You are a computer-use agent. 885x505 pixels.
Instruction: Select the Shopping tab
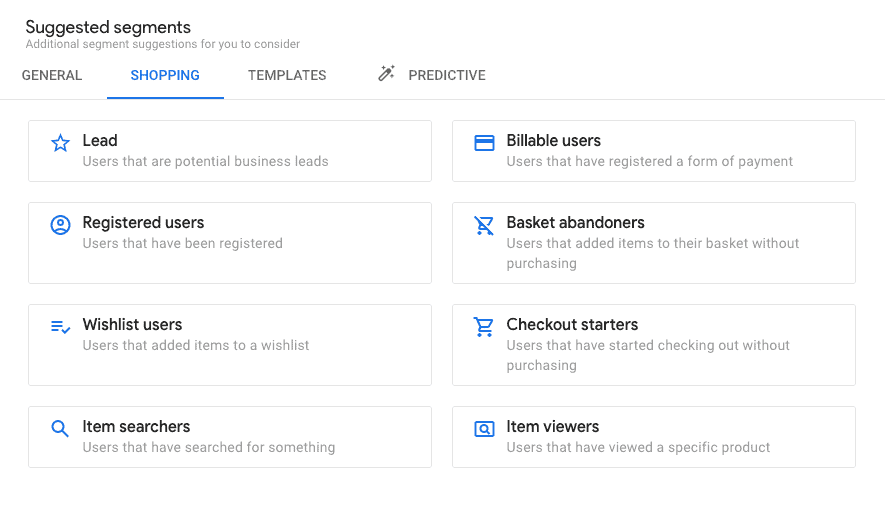tap(165, 75)
